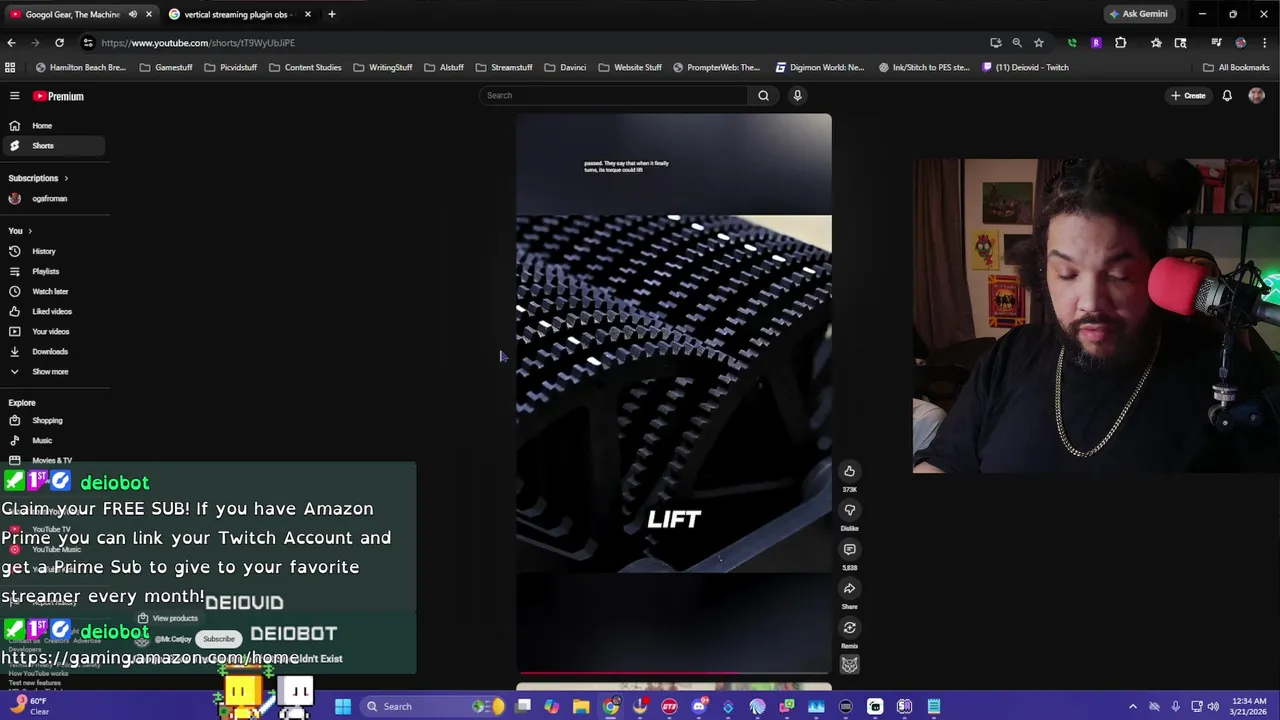Select Shorts in YouTube sidebar
This screenshot has height=720, width=1280.
tap(52, 146)
